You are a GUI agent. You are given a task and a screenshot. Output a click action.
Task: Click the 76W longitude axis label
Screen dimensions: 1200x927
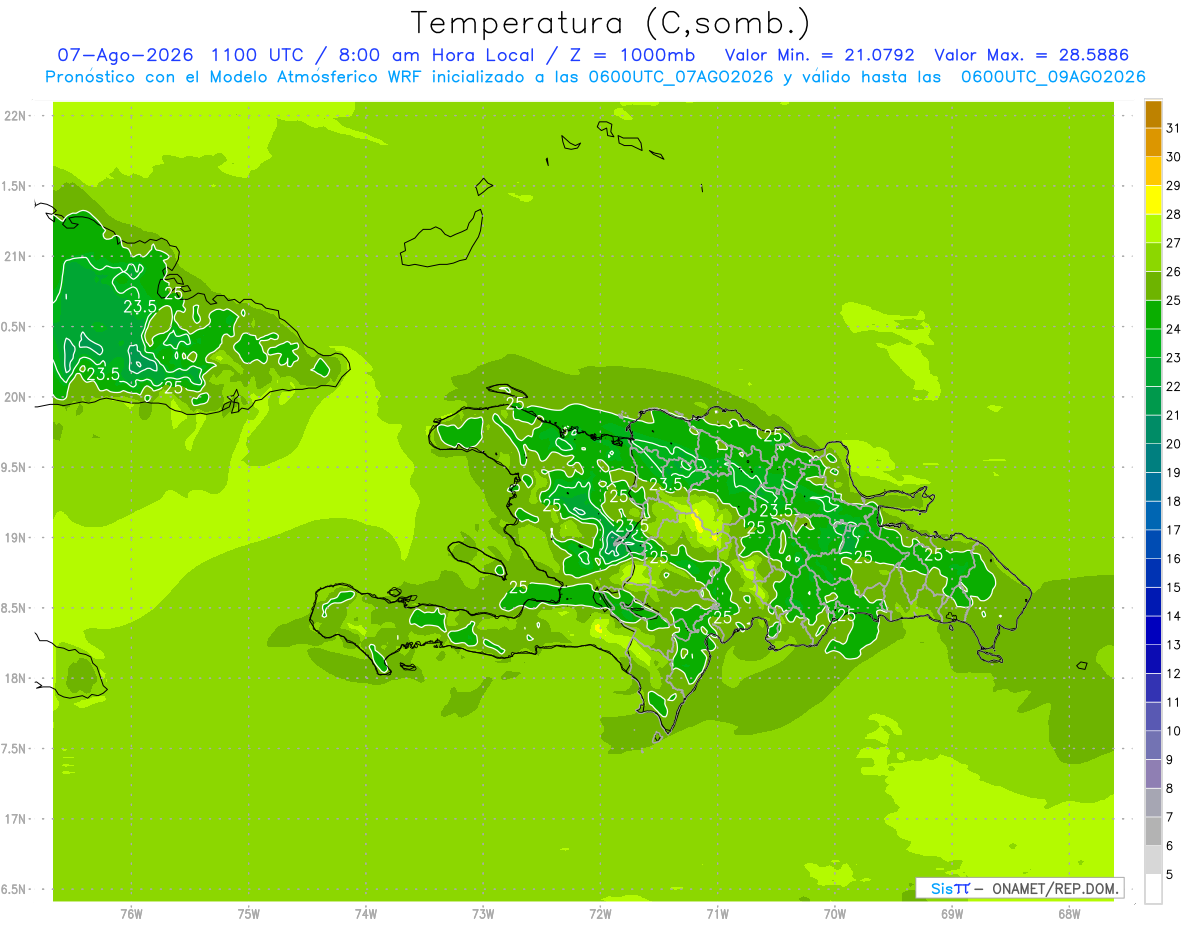pos(131,914)
